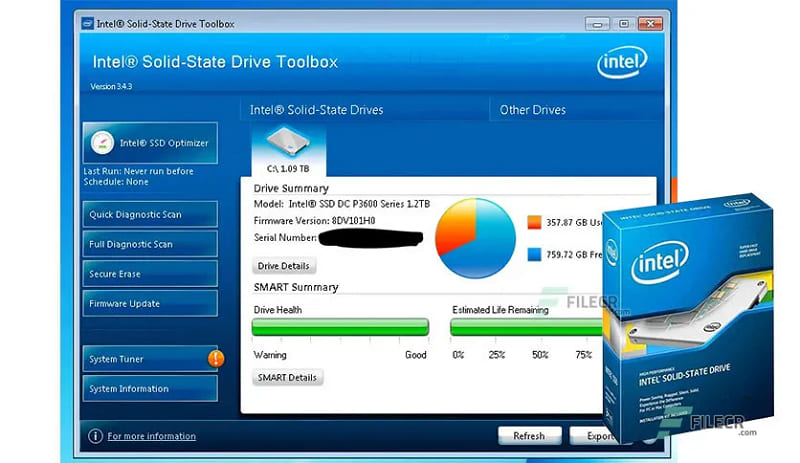Screen dimensions: 800x463
Task: Click the Drive Details button
Action: coord(284,266)
